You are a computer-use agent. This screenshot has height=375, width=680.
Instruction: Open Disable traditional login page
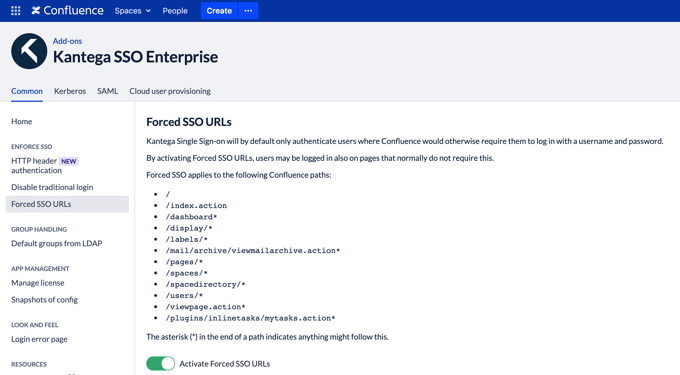pyautogui.click(x=52, y=187)
